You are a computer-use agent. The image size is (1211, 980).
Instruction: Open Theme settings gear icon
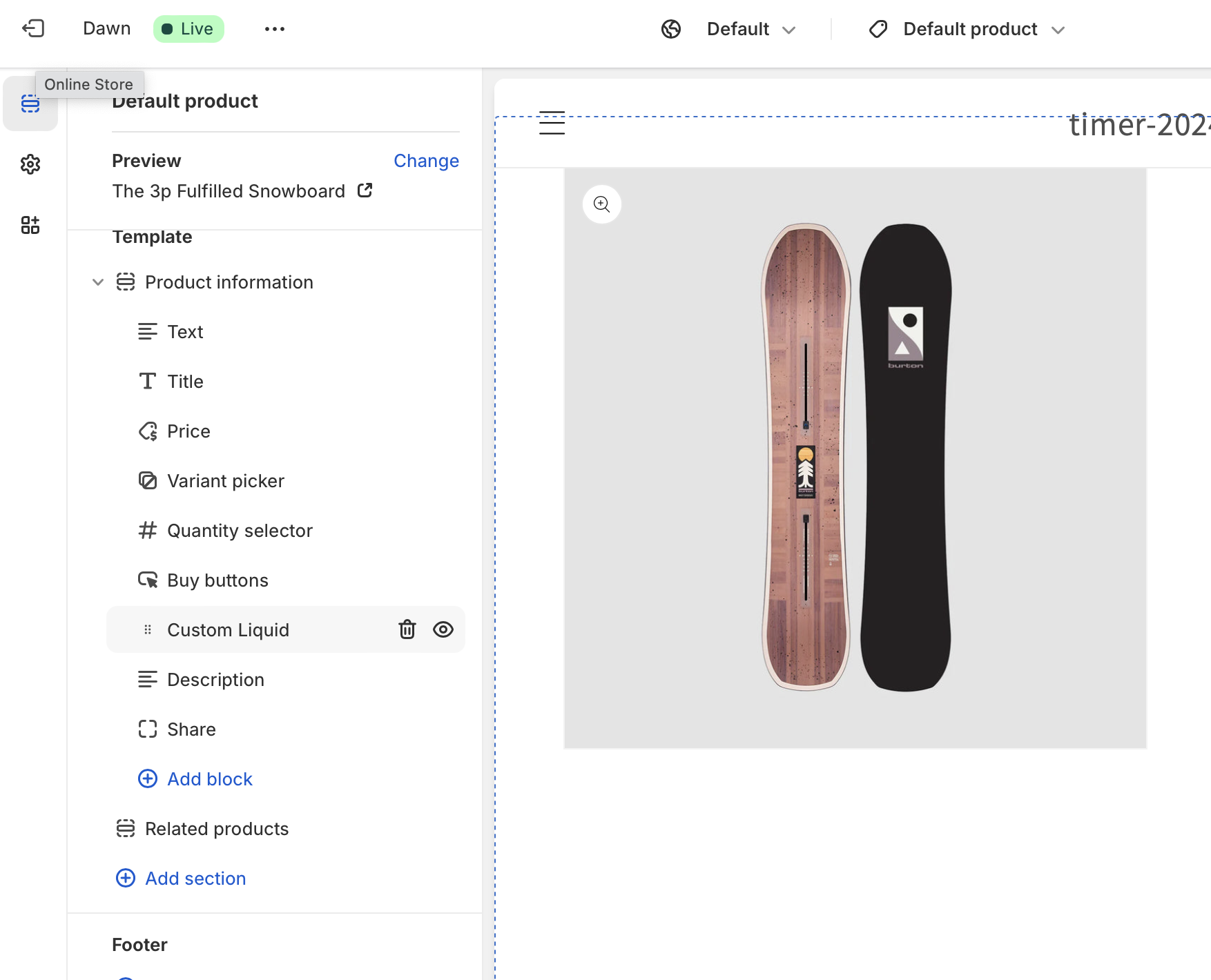[30, 164]
